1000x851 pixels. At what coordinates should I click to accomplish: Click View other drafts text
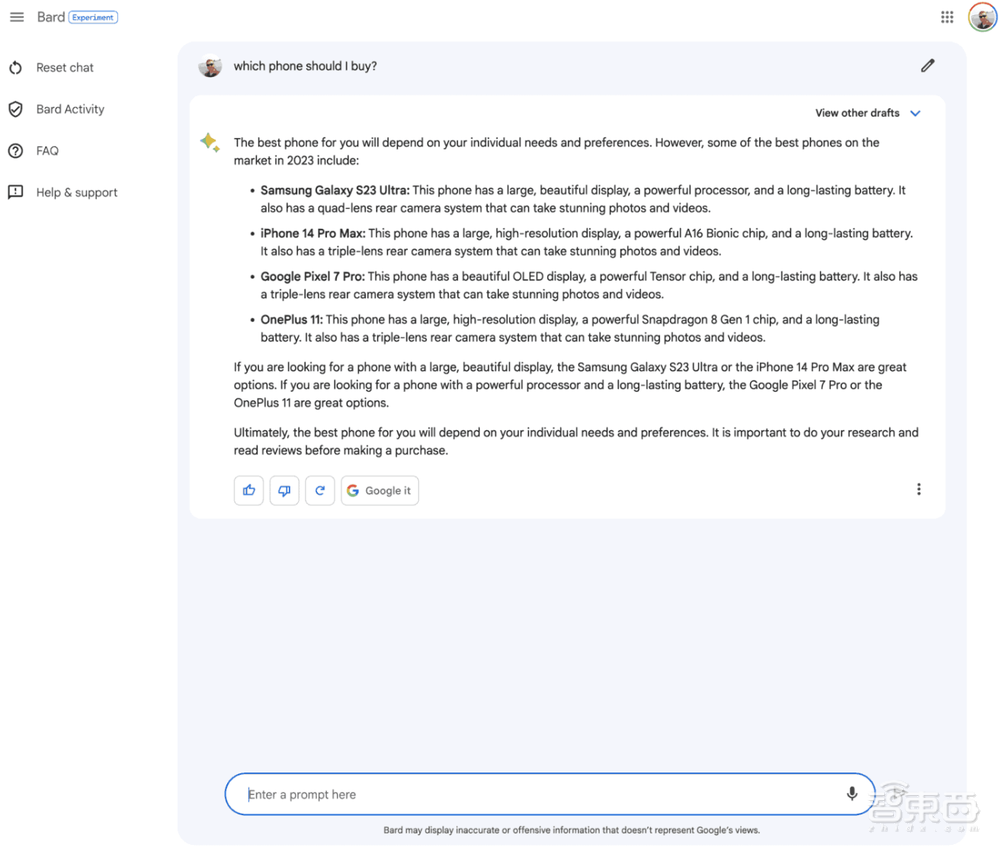tap(857, 113)
